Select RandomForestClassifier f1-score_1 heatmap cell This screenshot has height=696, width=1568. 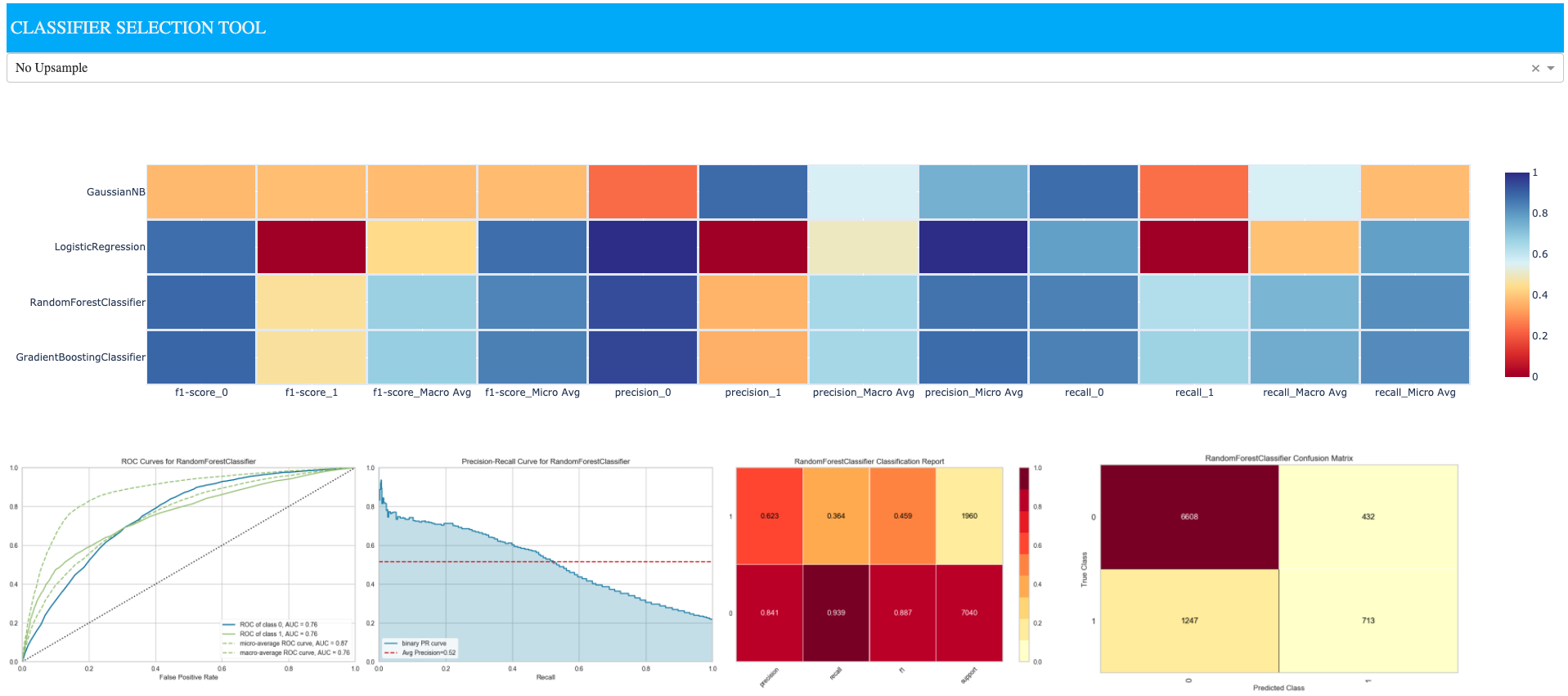(312, 303)
